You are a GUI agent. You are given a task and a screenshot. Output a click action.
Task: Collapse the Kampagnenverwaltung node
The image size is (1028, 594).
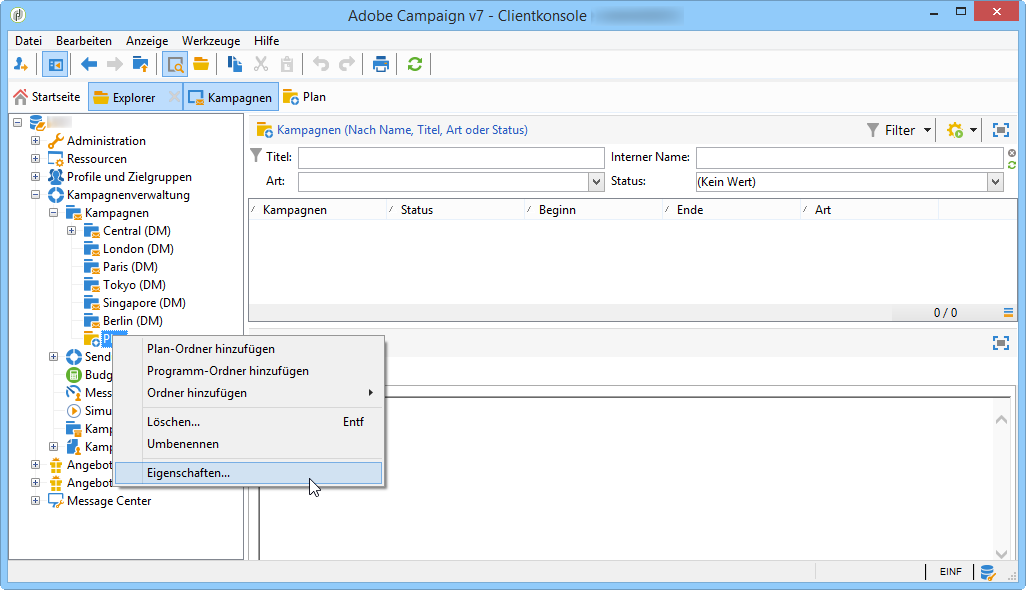35,195
